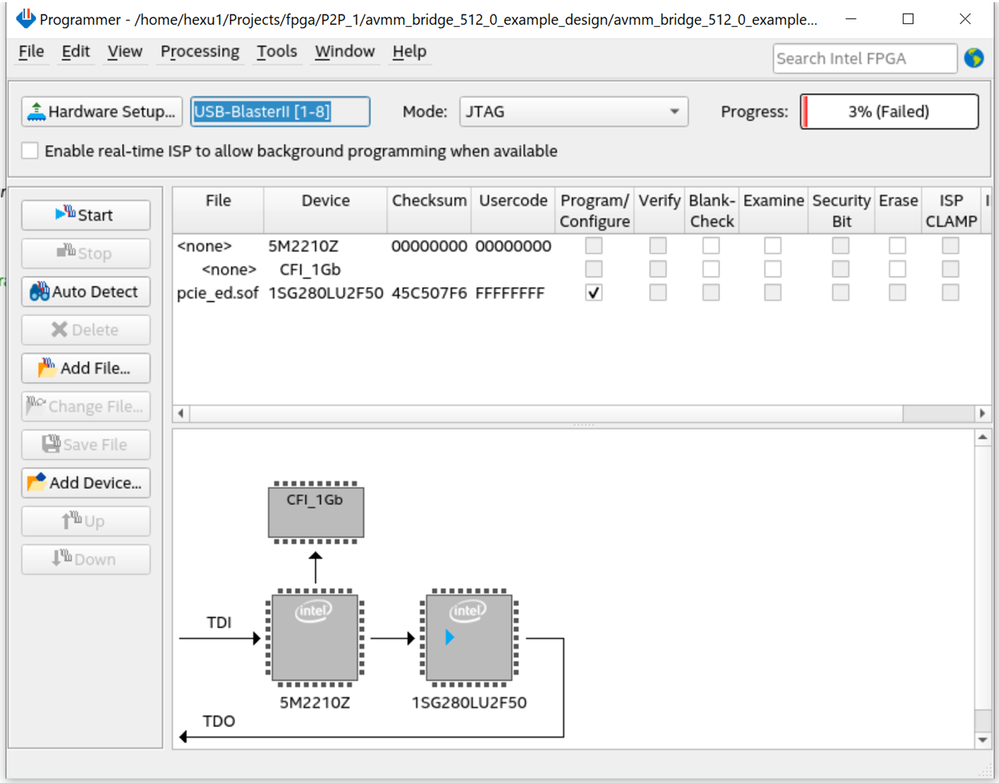Click the Search Intel FPGA field
999x783 pixels.
[x=865, y=59]
